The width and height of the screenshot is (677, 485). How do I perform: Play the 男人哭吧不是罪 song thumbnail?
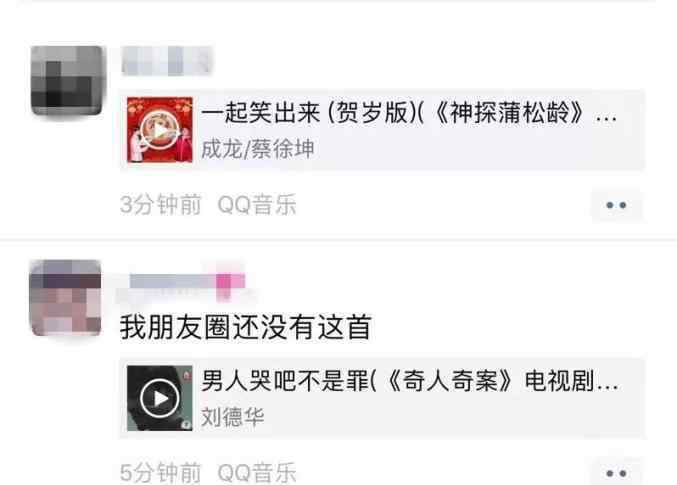(x=160, y=398)
